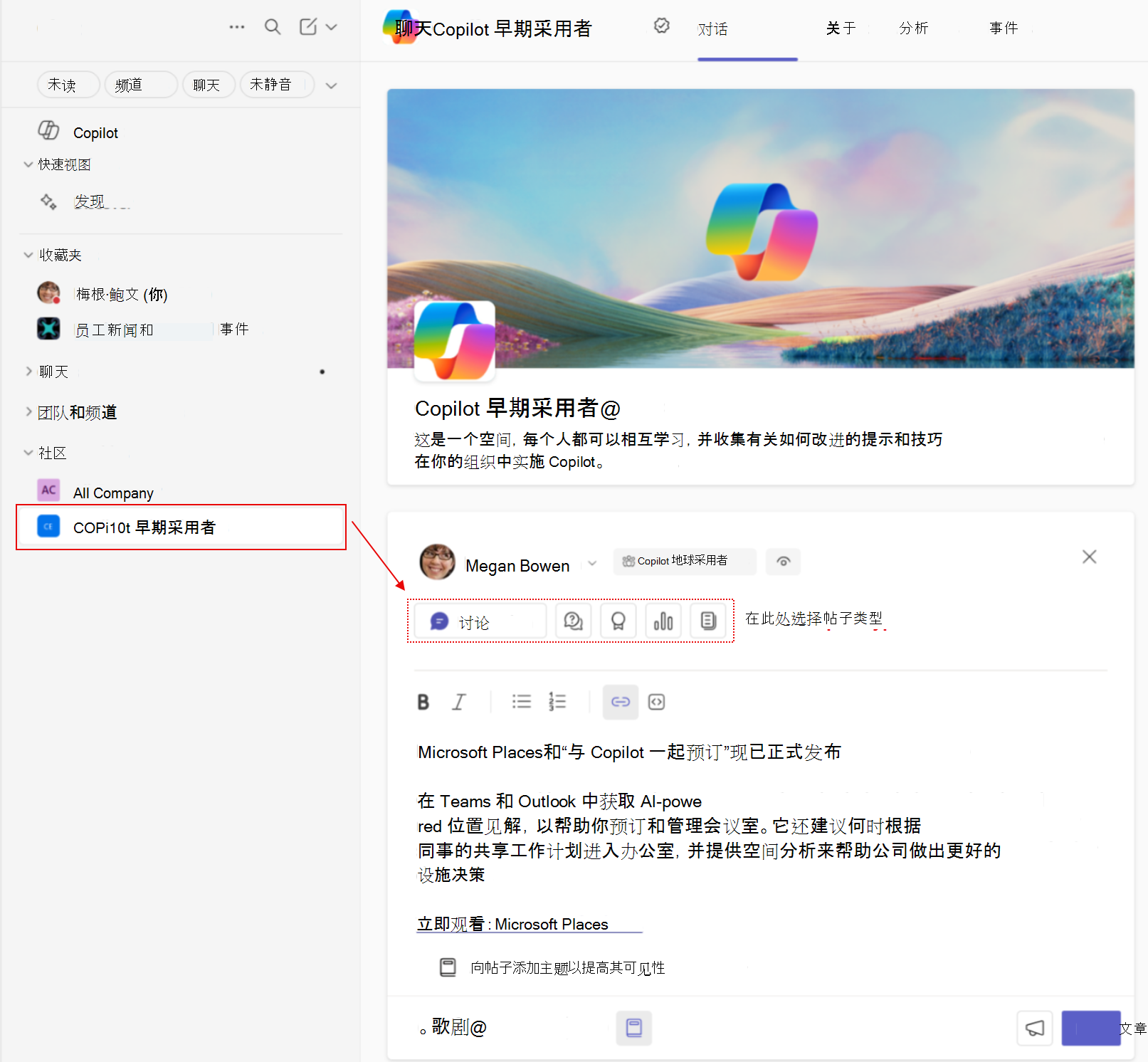
Task: Select the praise post type icon
Action: click(x=618, y=621)
